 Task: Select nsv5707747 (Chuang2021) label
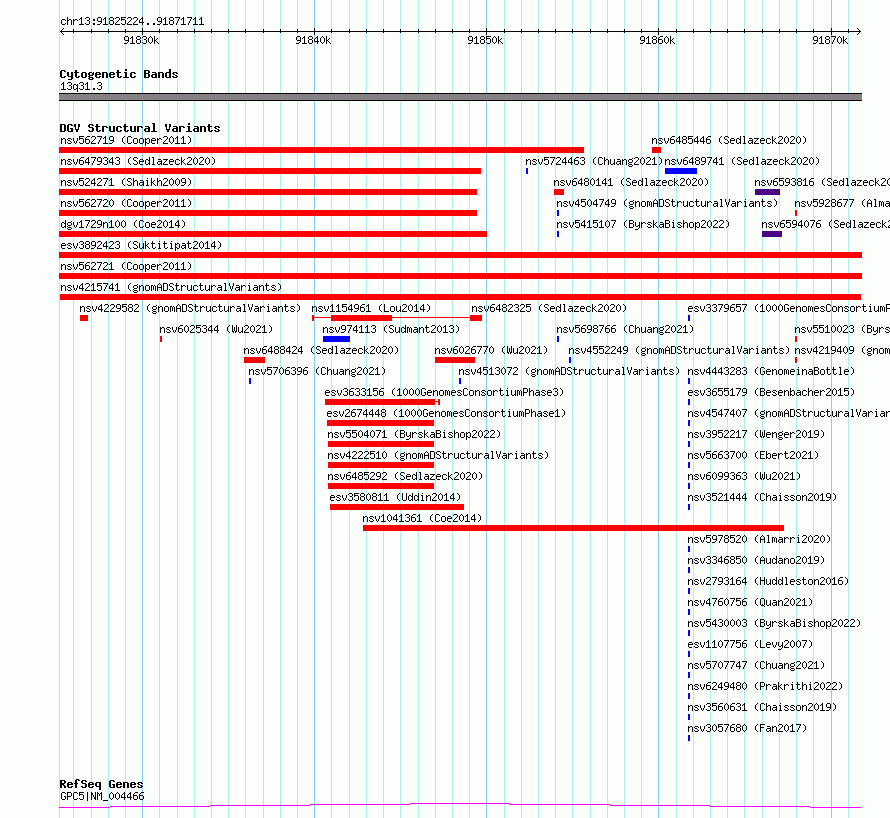tap(756, 665)
